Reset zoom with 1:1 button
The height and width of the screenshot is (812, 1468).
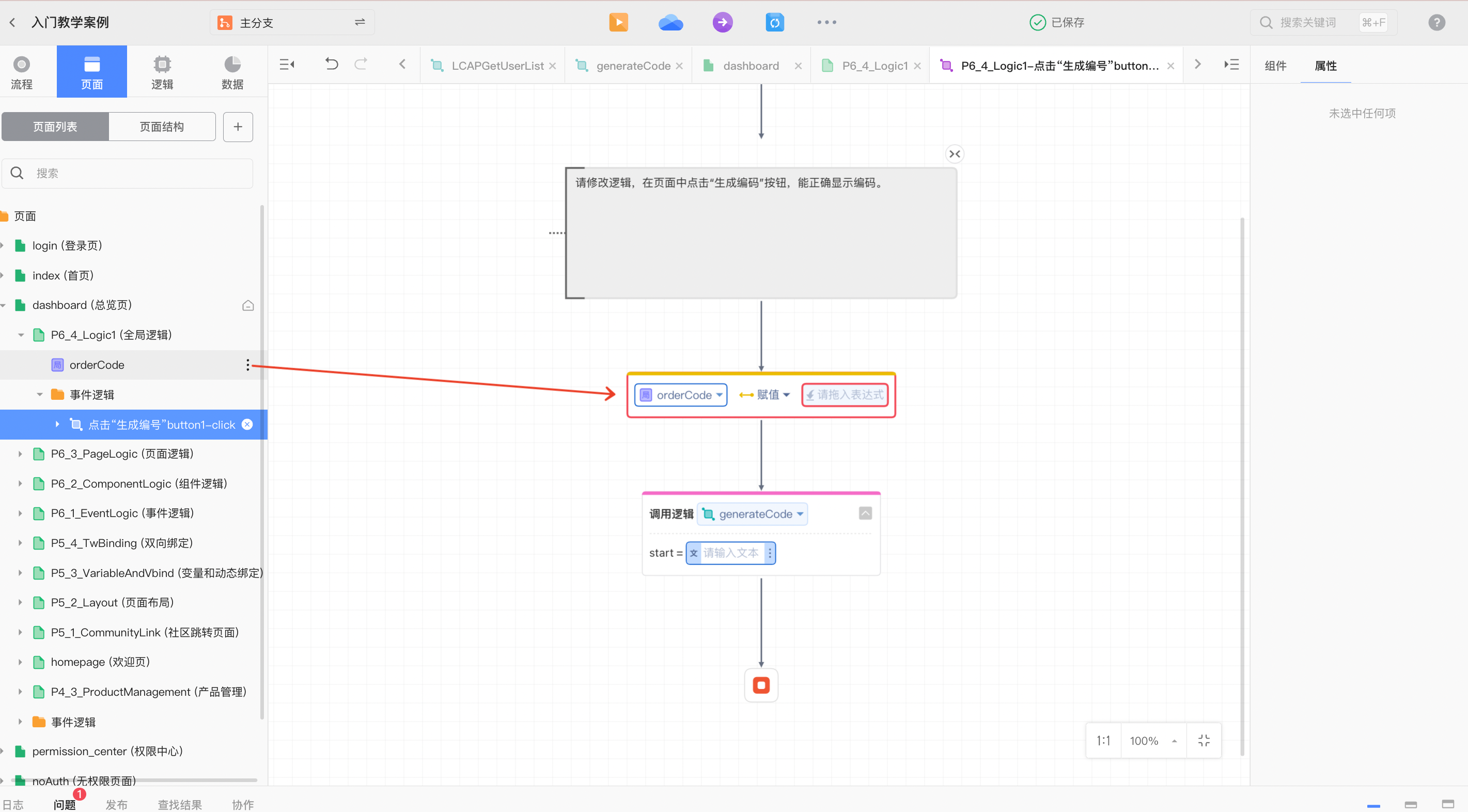[x=1103, y=740]
